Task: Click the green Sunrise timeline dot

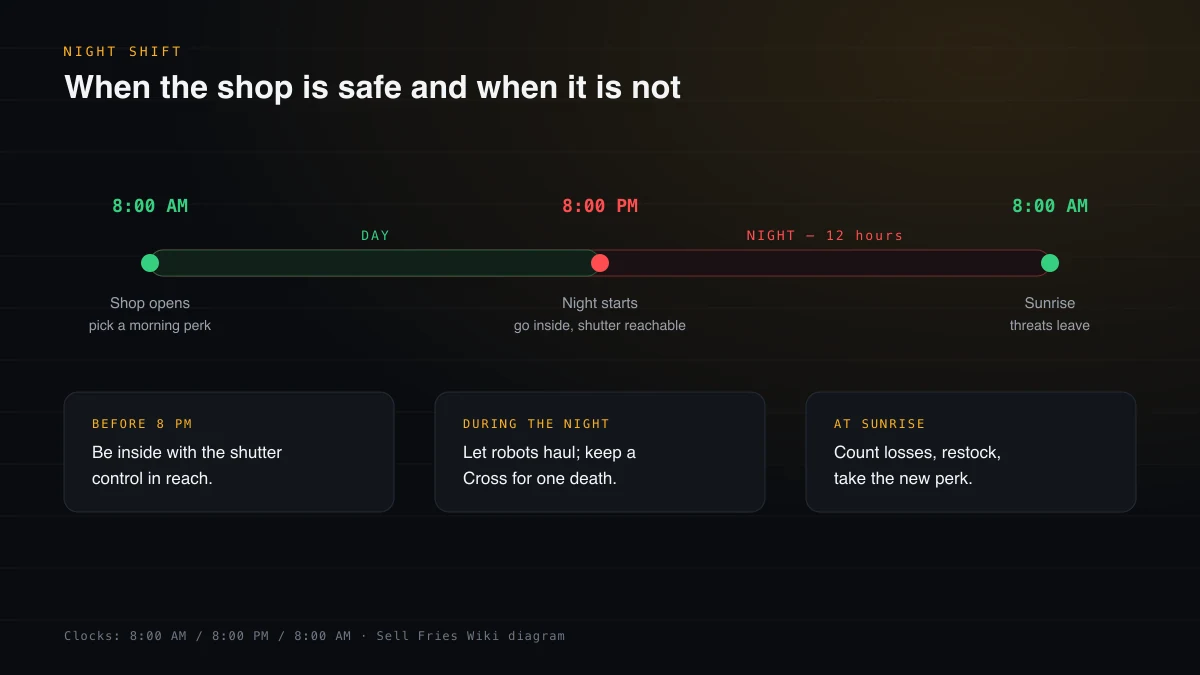Action: click(x=1050, y=263)
